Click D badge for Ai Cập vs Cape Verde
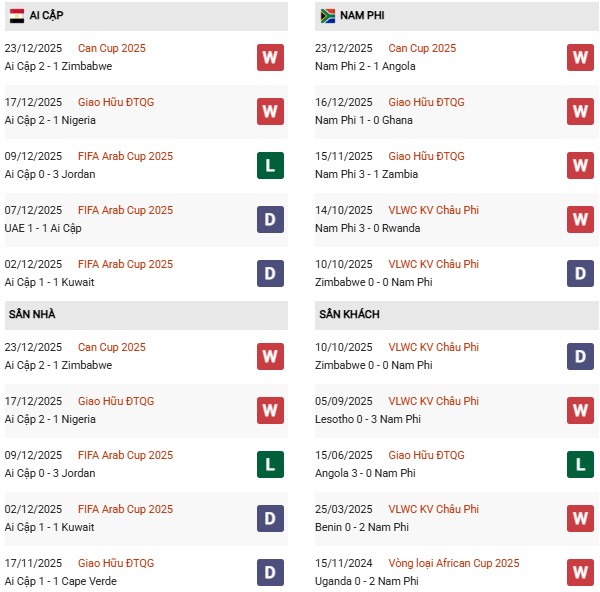 click(x=270, y=572)
